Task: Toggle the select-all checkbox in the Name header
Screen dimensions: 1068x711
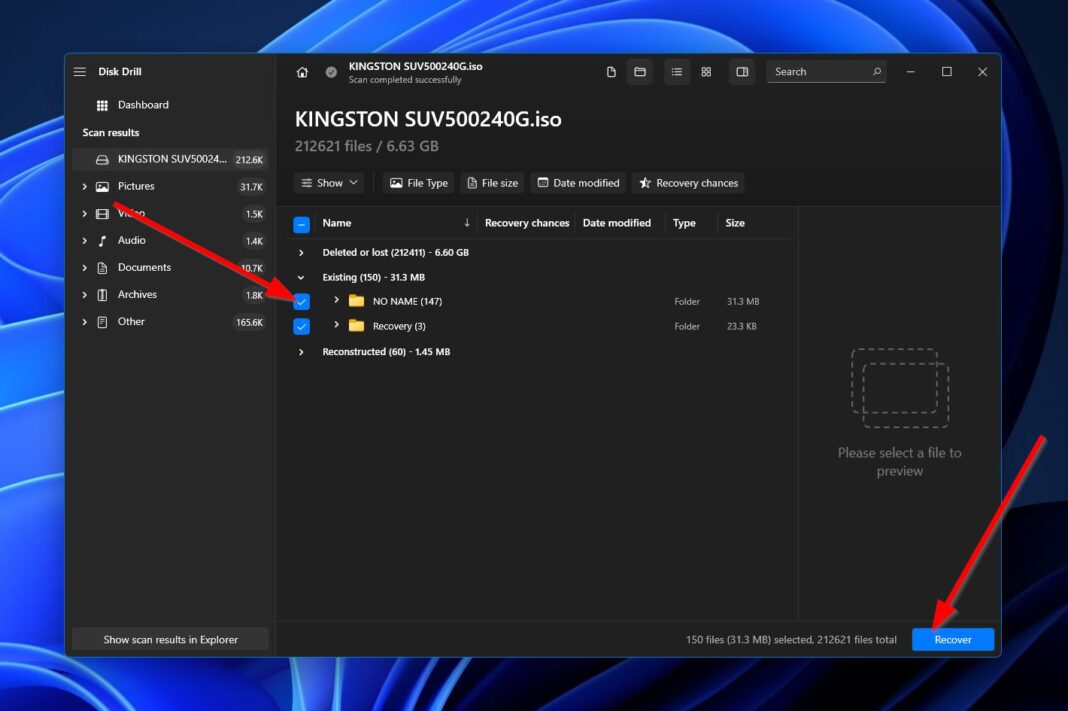Action: click(x=301, y=222)
